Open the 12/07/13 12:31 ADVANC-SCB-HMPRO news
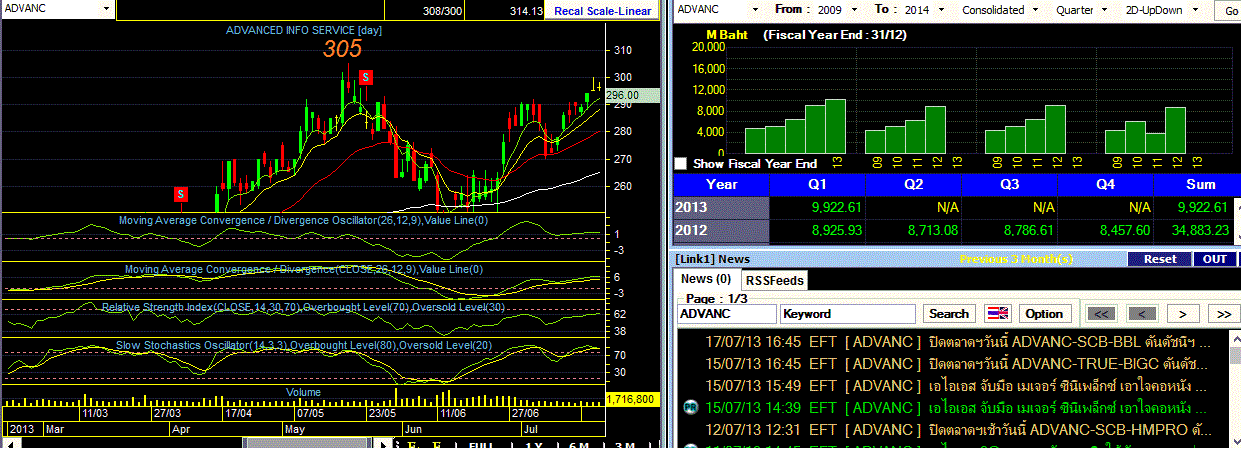The width and height of the screenshot is (1241, 449). click(x=951, y=429)
